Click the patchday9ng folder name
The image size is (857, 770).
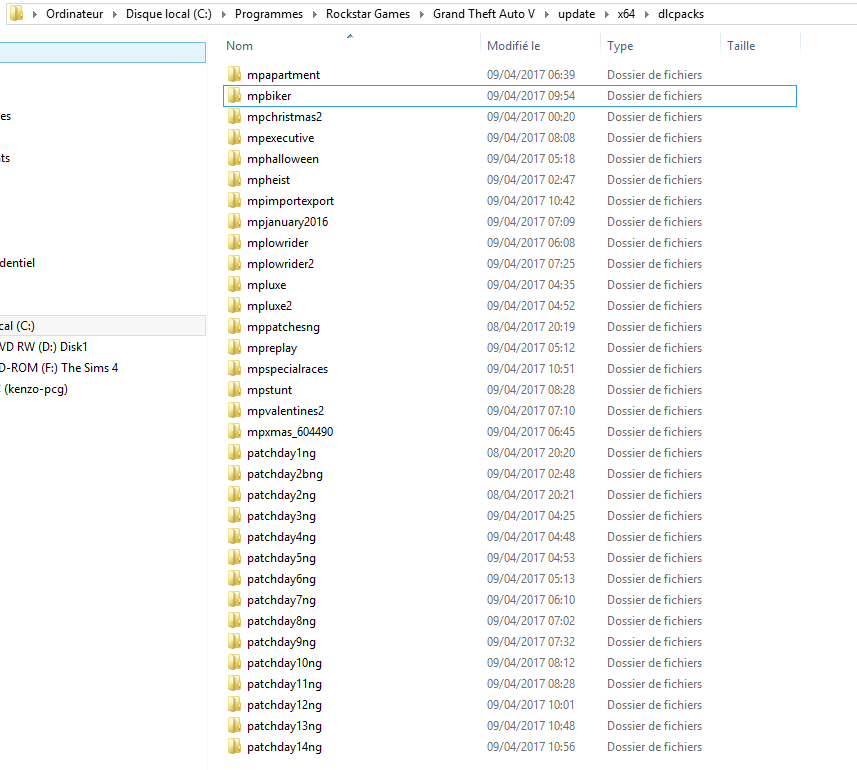281,642
